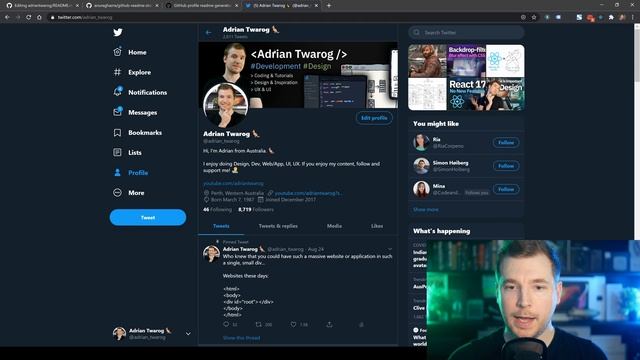The height and width of the screenshot is (360, 640).
Task: Switch to the Likes tab
Action: pos(377,226)
